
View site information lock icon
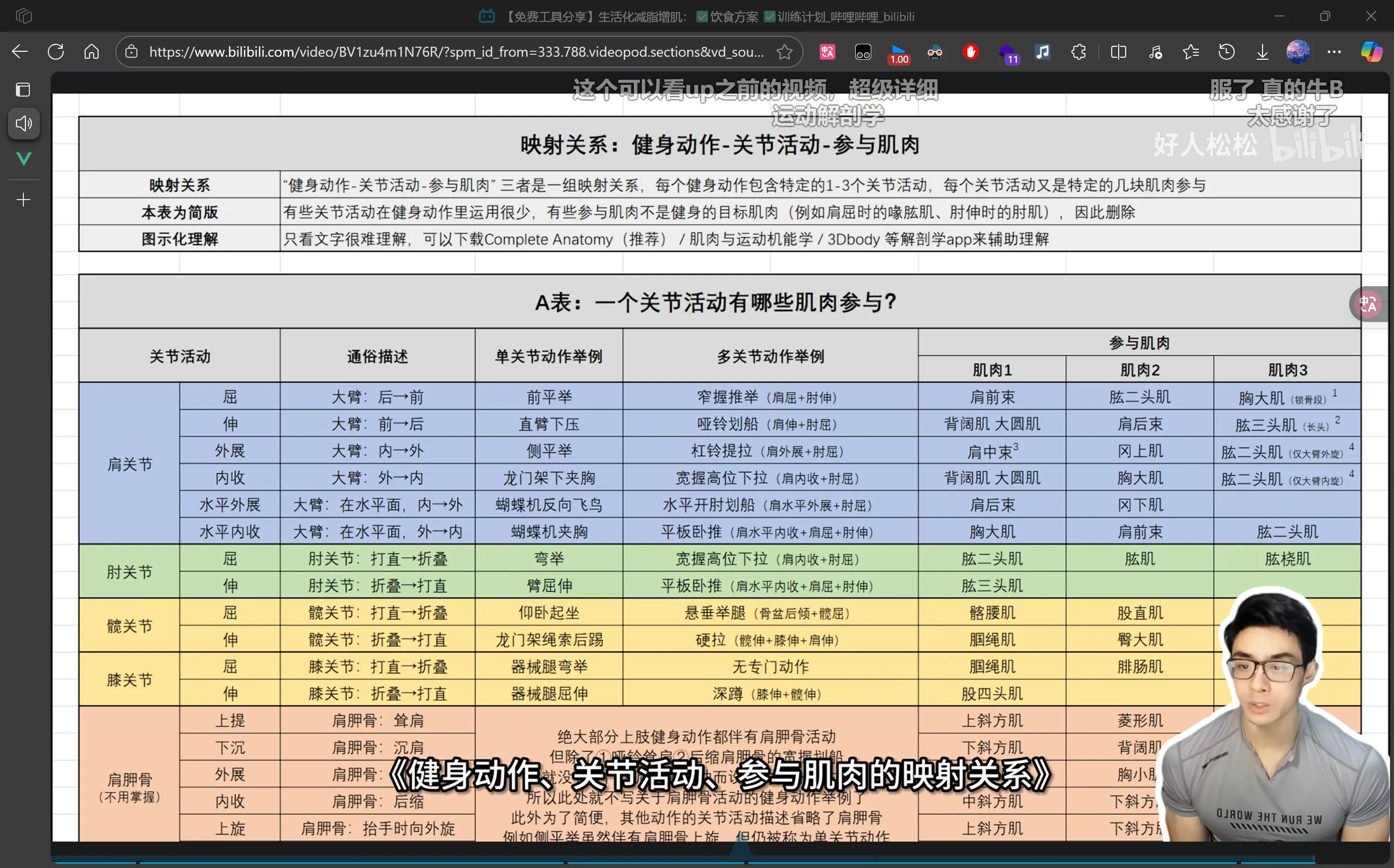pyautogui.click(x=131, y=52)
